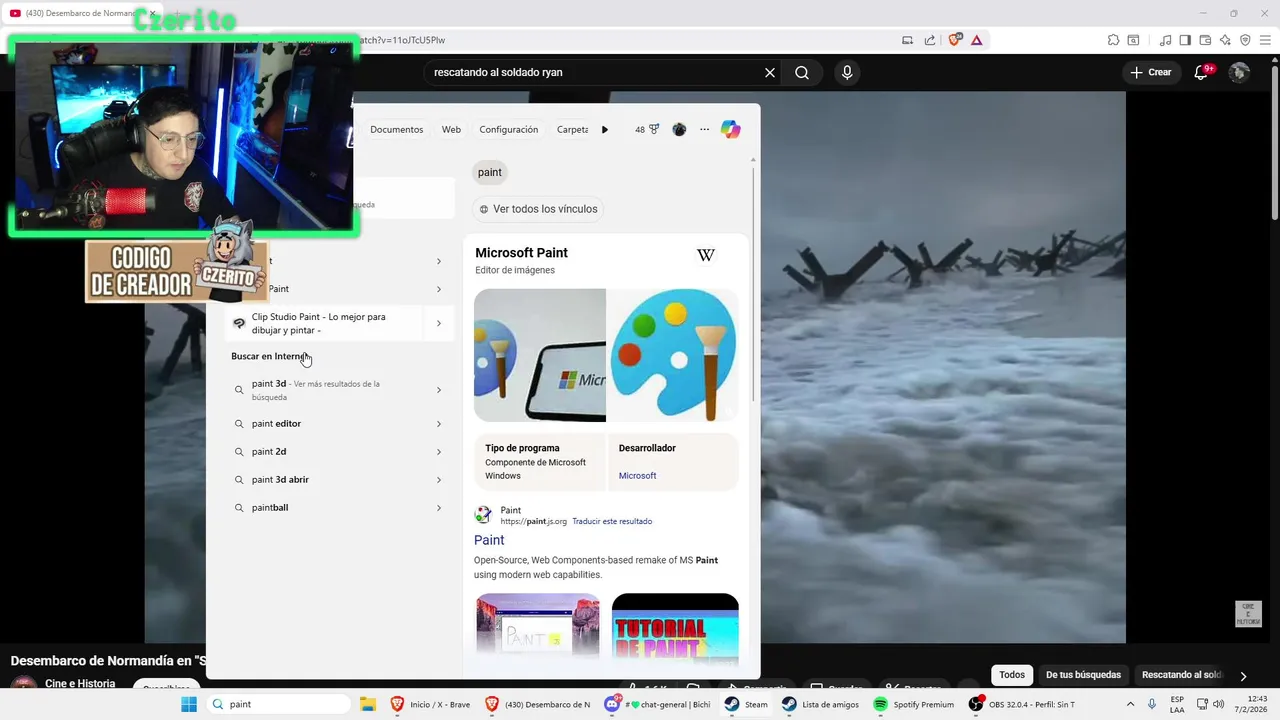This screenshot has height=720, width=1280.
Task: Click the Brave Rewards triangle icon
Action: [976, 40]
